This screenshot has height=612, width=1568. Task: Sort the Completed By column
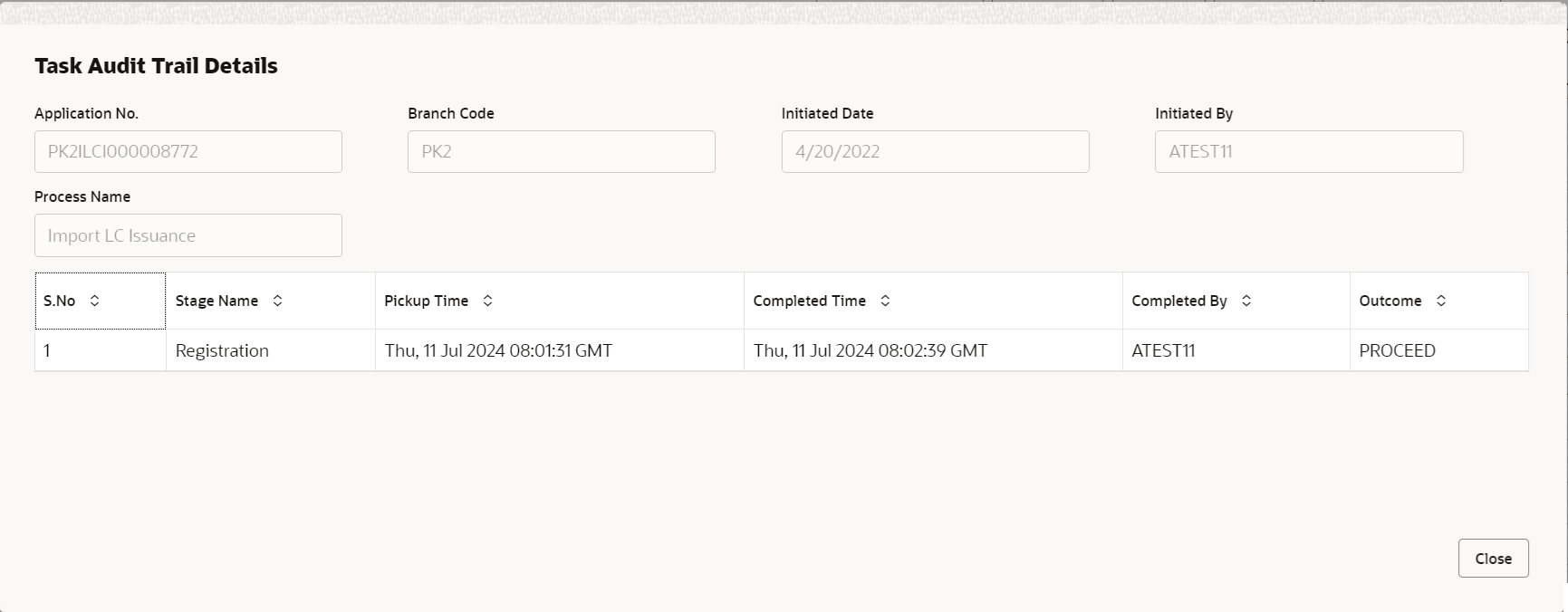1246,301
